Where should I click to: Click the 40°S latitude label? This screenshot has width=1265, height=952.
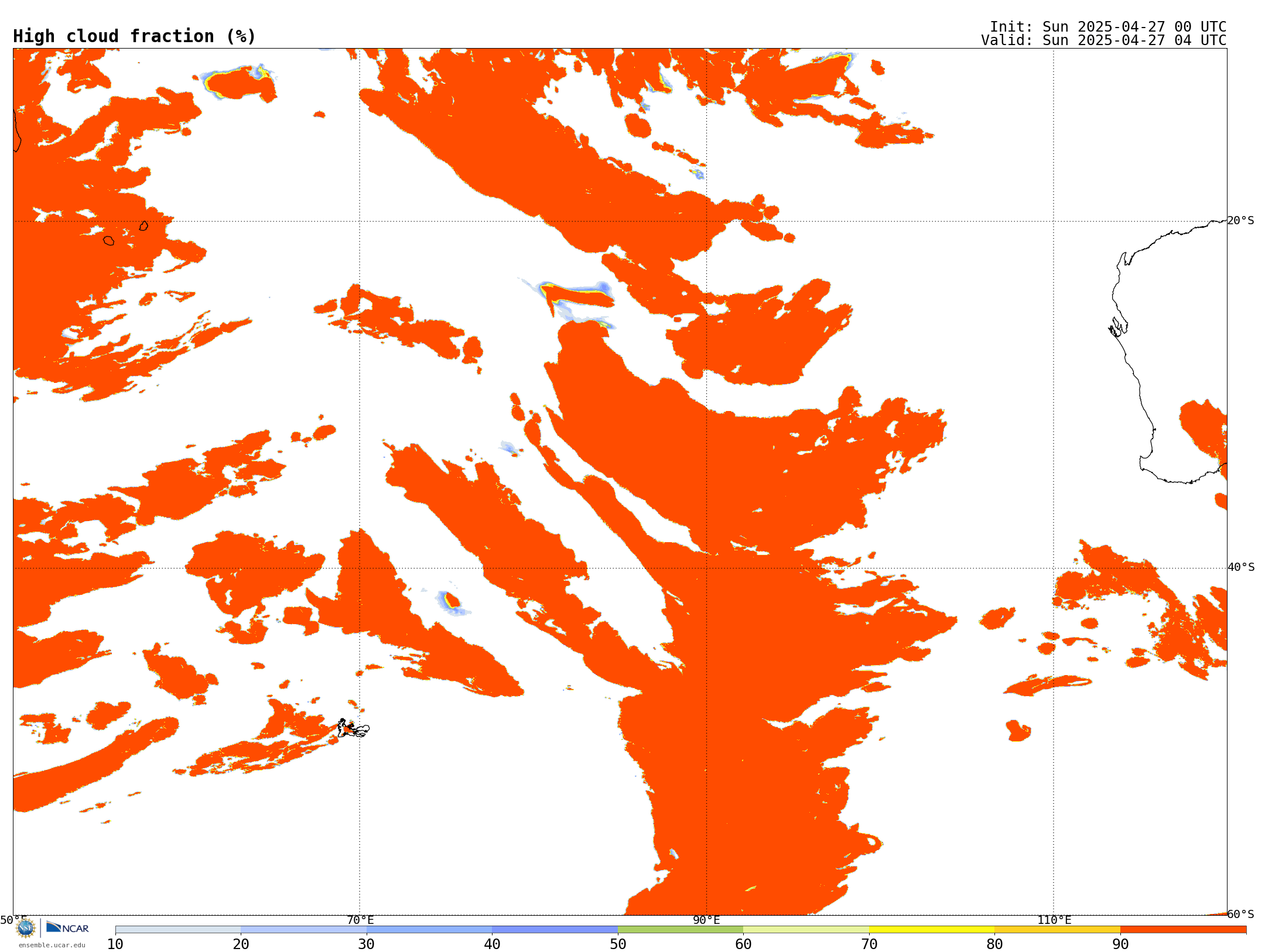coord(1241,567)
